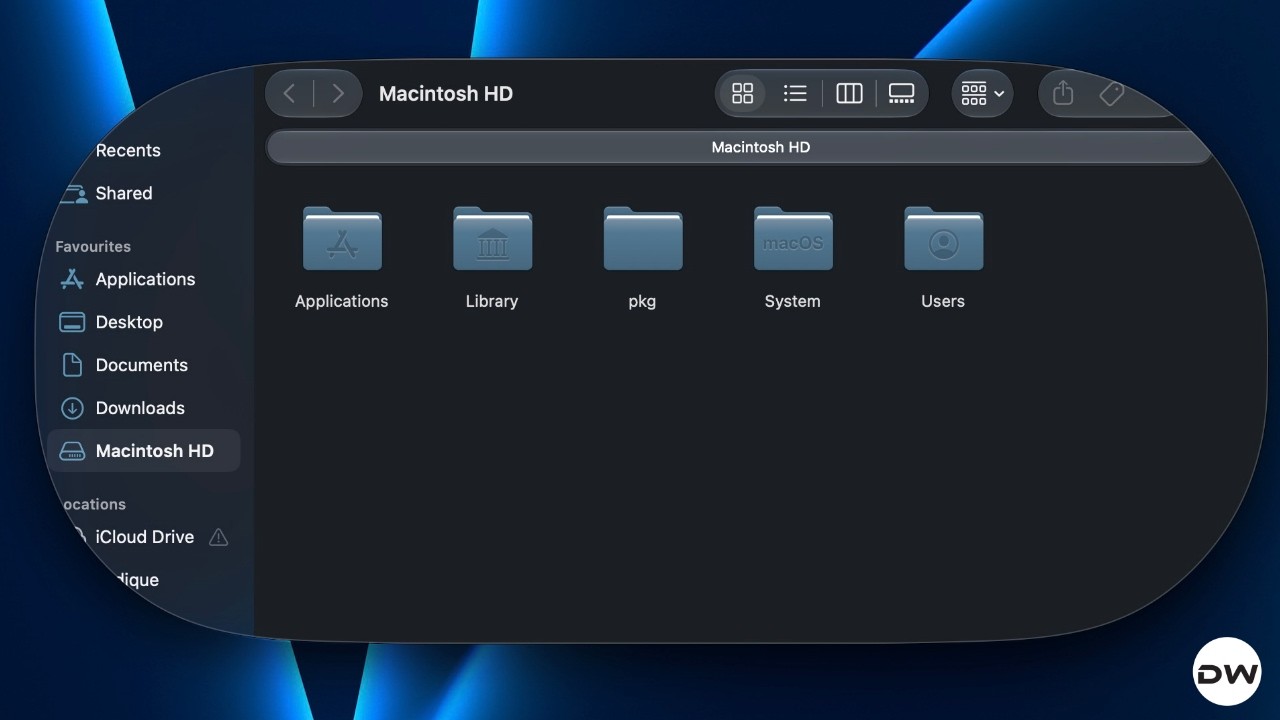This screenshot has width=1280, height=720.
Task: Open Recents in the sidebar
Action: pyautogui.click(x=128, y=151)
